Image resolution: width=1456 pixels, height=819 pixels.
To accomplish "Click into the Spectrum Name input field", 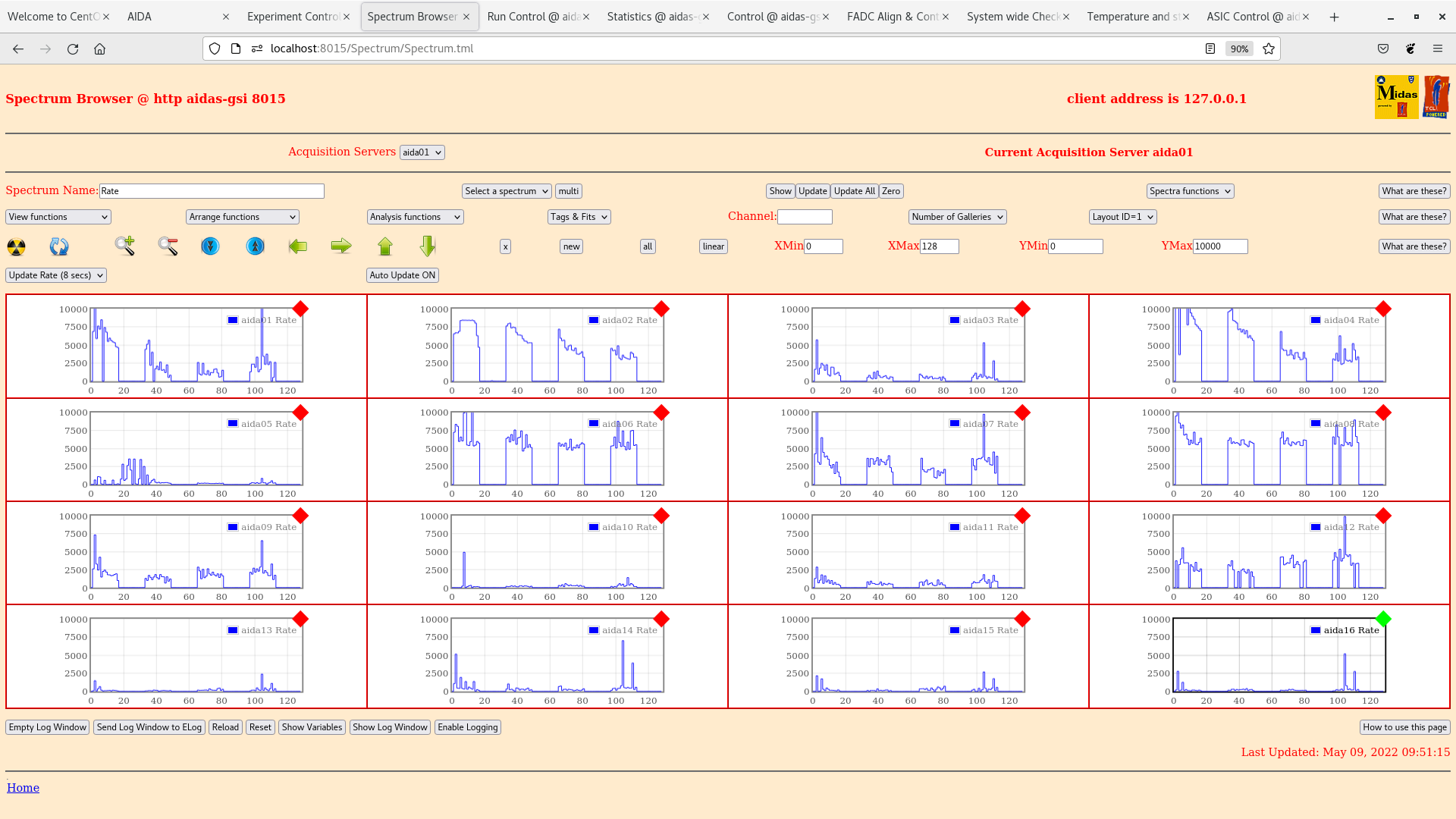I will (212, 191).
